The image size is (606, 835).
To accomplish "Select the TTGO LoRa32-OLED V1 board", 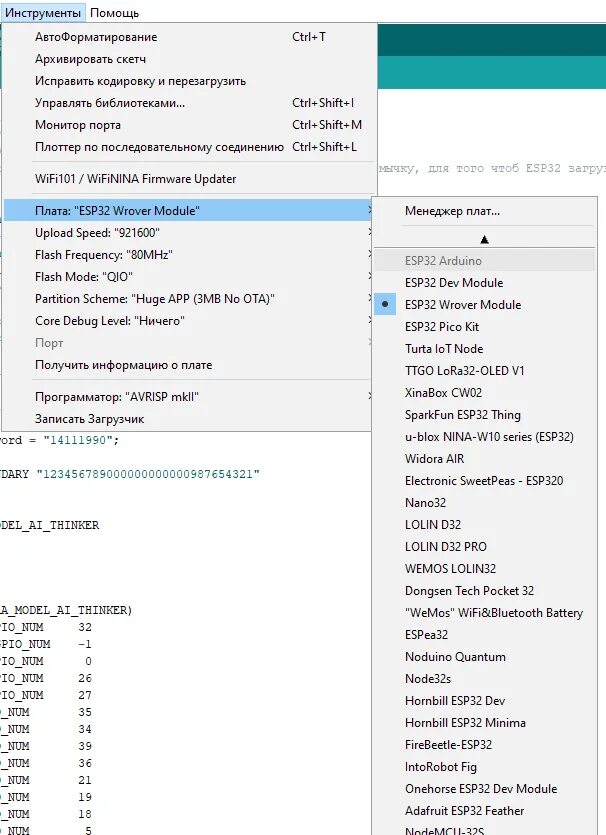I will click(x=485, y=371).
